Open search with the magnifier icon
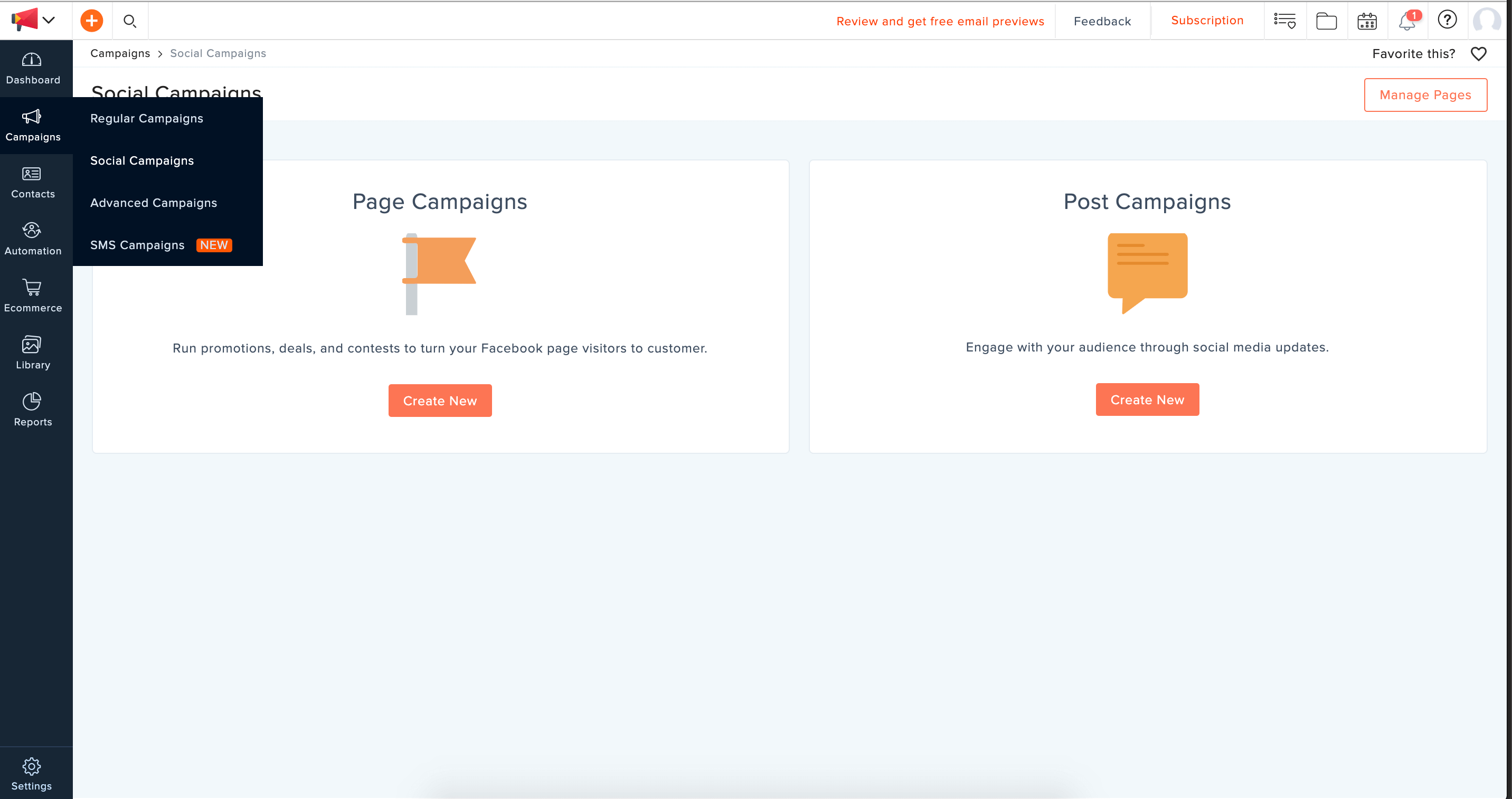Screen dimensions: 1512x799 coord(130,21)
